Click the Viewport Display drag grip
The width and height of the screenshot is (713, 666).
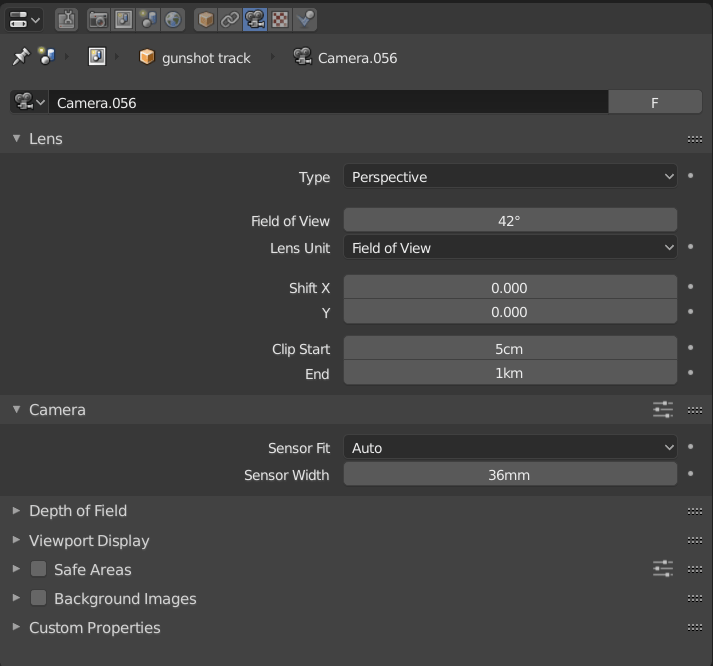(x=695, y=540)
